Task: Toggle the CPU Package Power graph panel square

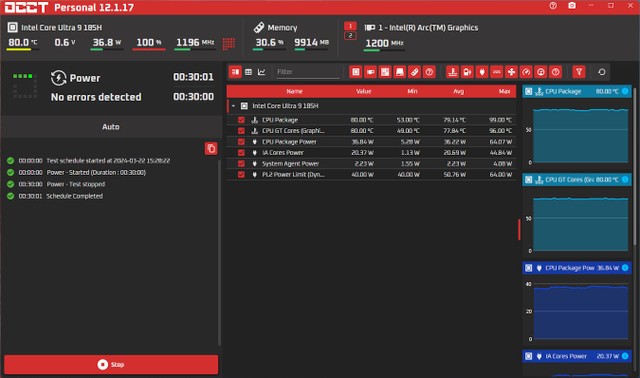Action: [528, 268]
